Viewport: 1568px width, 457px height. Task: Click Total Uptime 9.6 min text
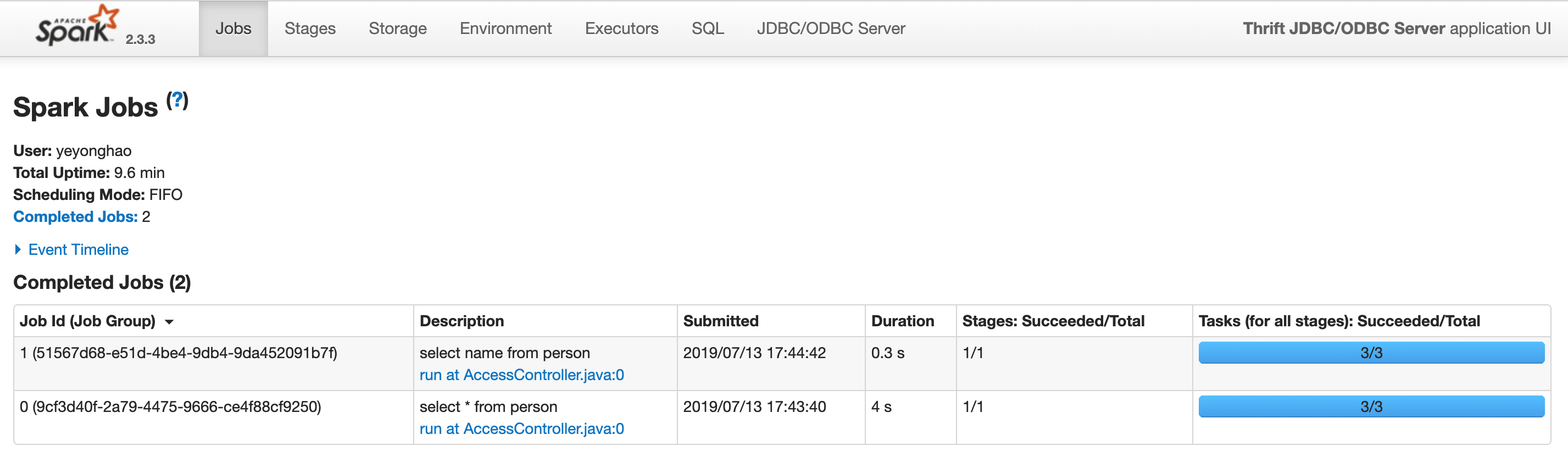(89, 173)
